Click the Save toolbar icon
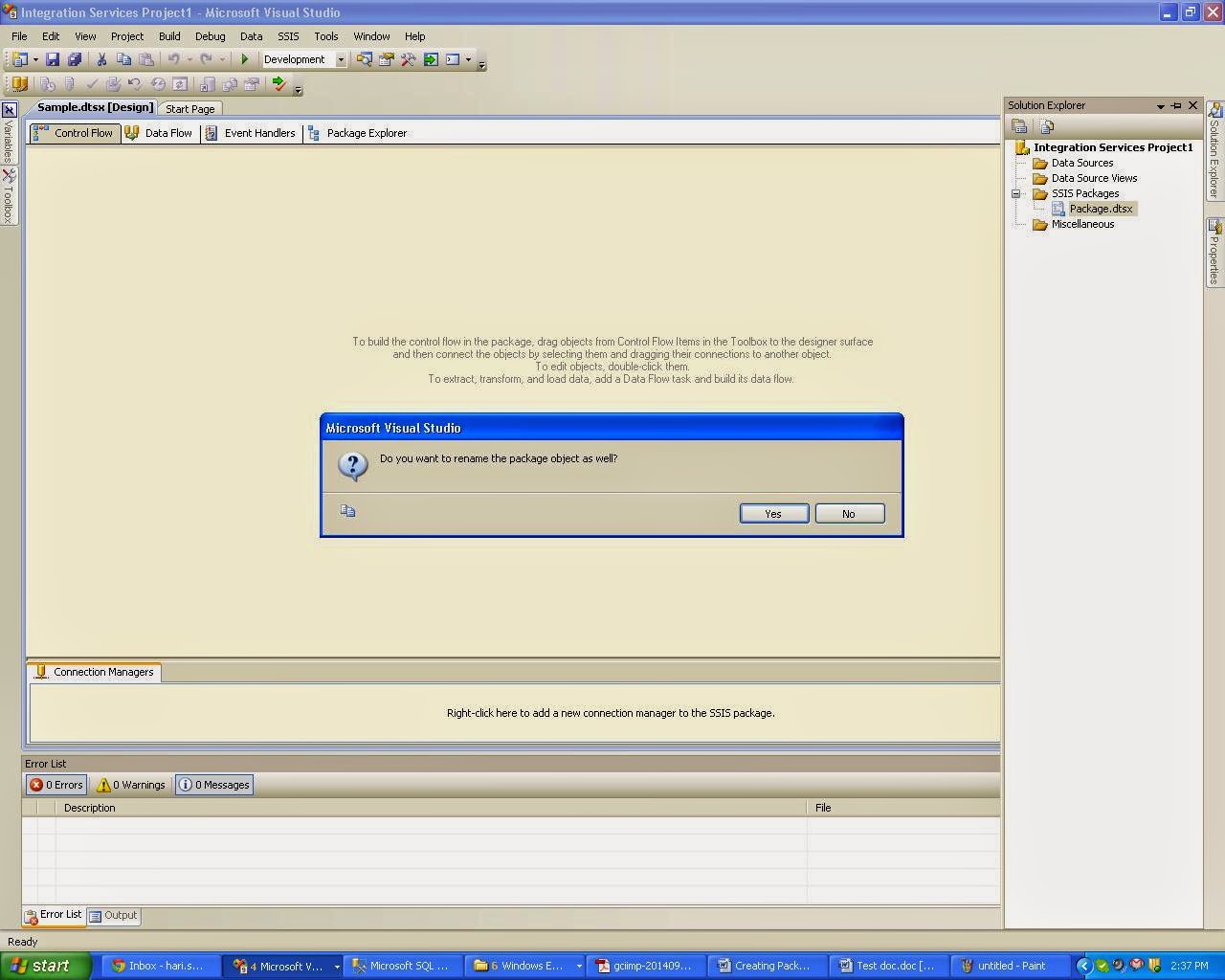 53,59
